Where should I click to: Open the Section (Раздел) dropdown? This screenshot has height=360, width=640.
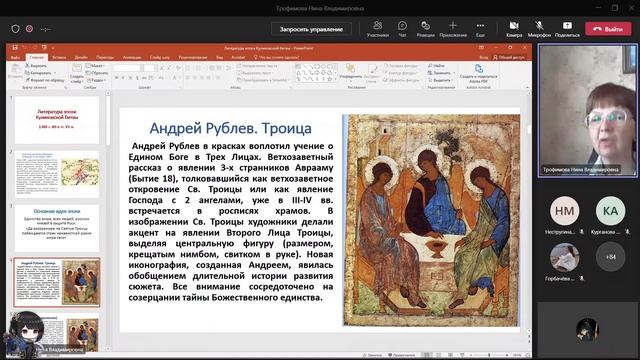(x=96, y=80)
